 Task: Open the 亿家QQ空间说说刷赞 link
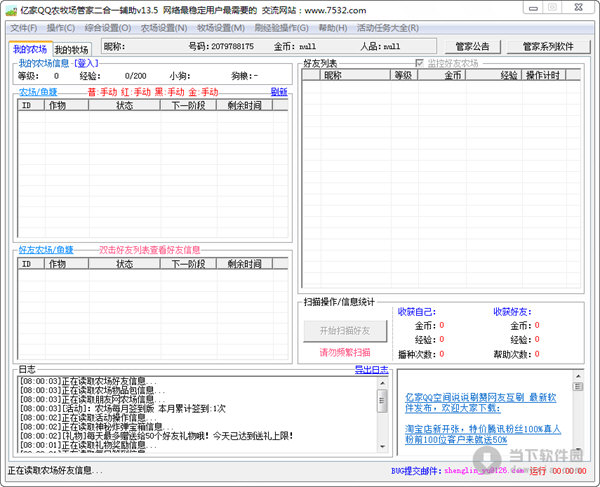[480, 403]
